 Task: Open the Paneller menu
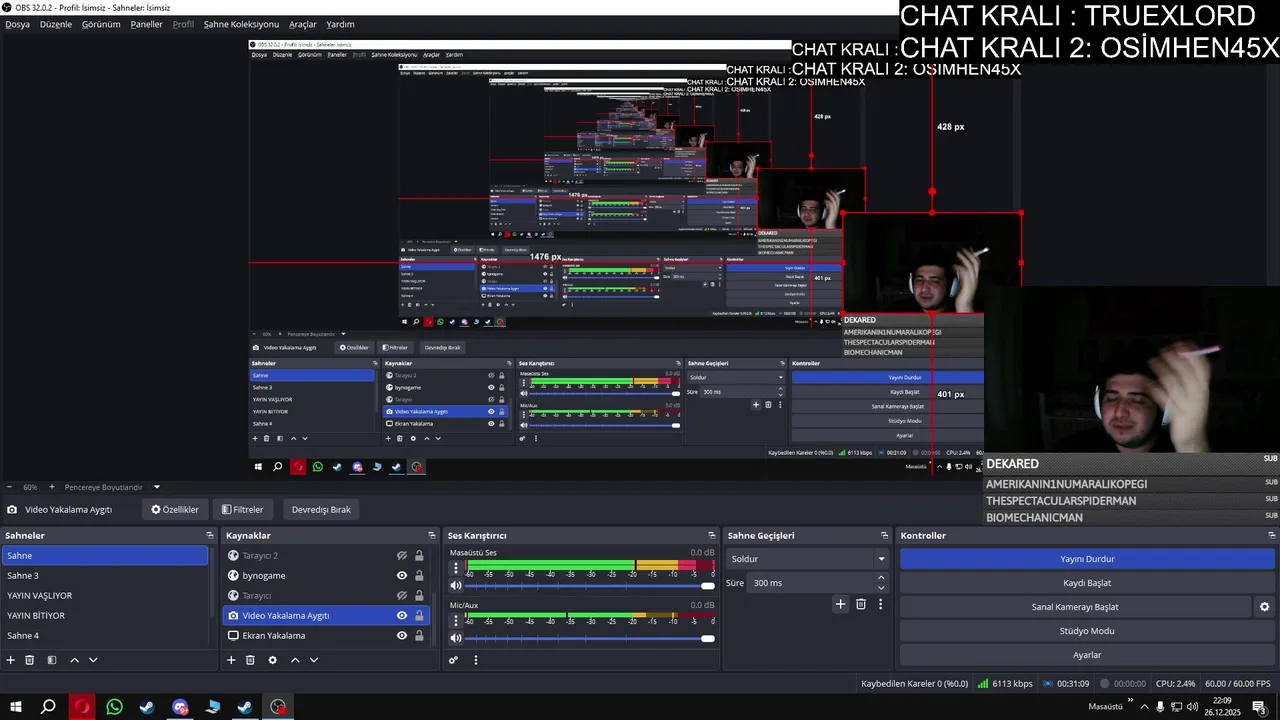146,24
